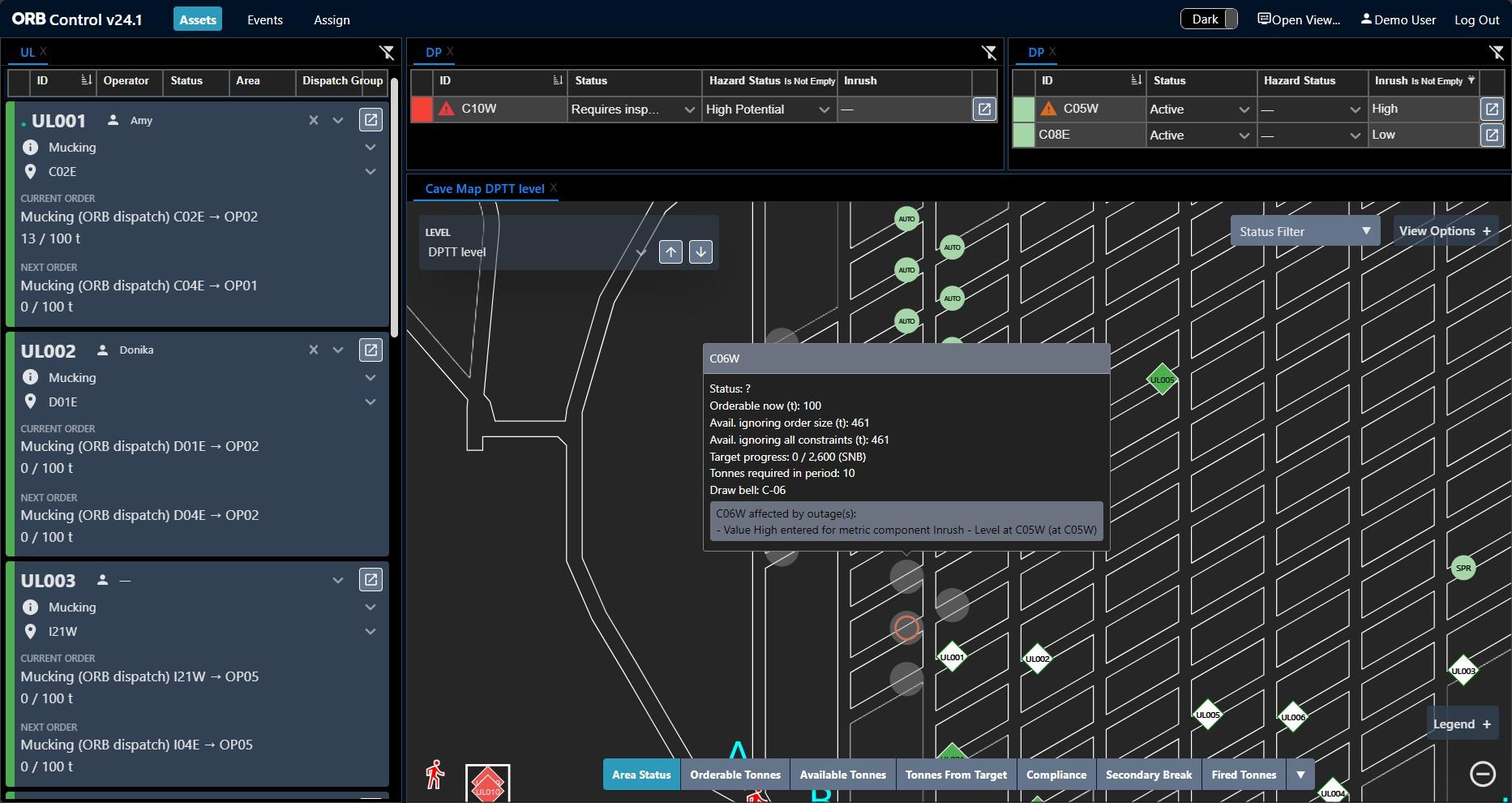This screenshot has height=803, width=1512.
Task: Expand UL003 operator dropdown chevron
Action: (x=338, y=580)
